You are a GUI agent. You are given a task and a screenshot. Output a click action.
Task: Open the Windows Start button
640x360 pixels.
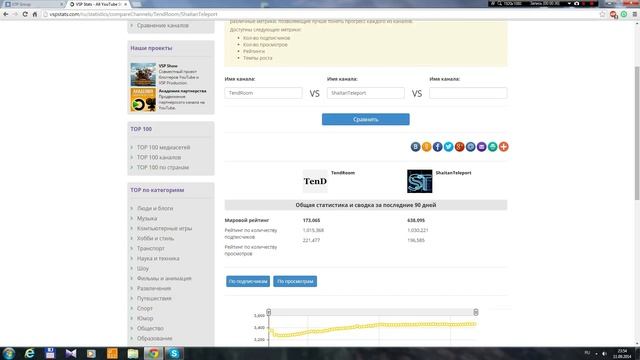(x=9, y=353)
